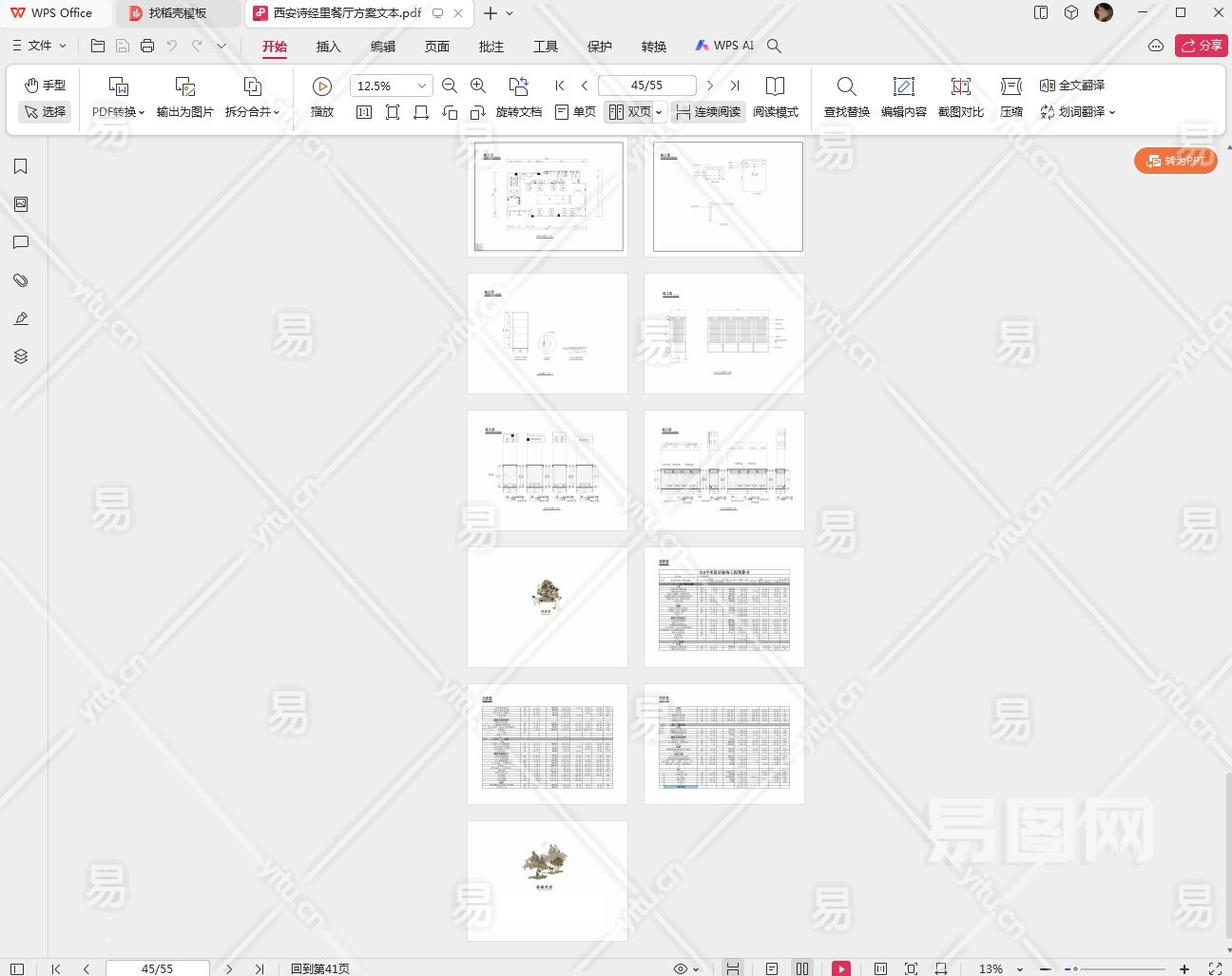Click the Export as Image tool
This screenshot has height=976, width=1232.
click(x=184, y=98)
